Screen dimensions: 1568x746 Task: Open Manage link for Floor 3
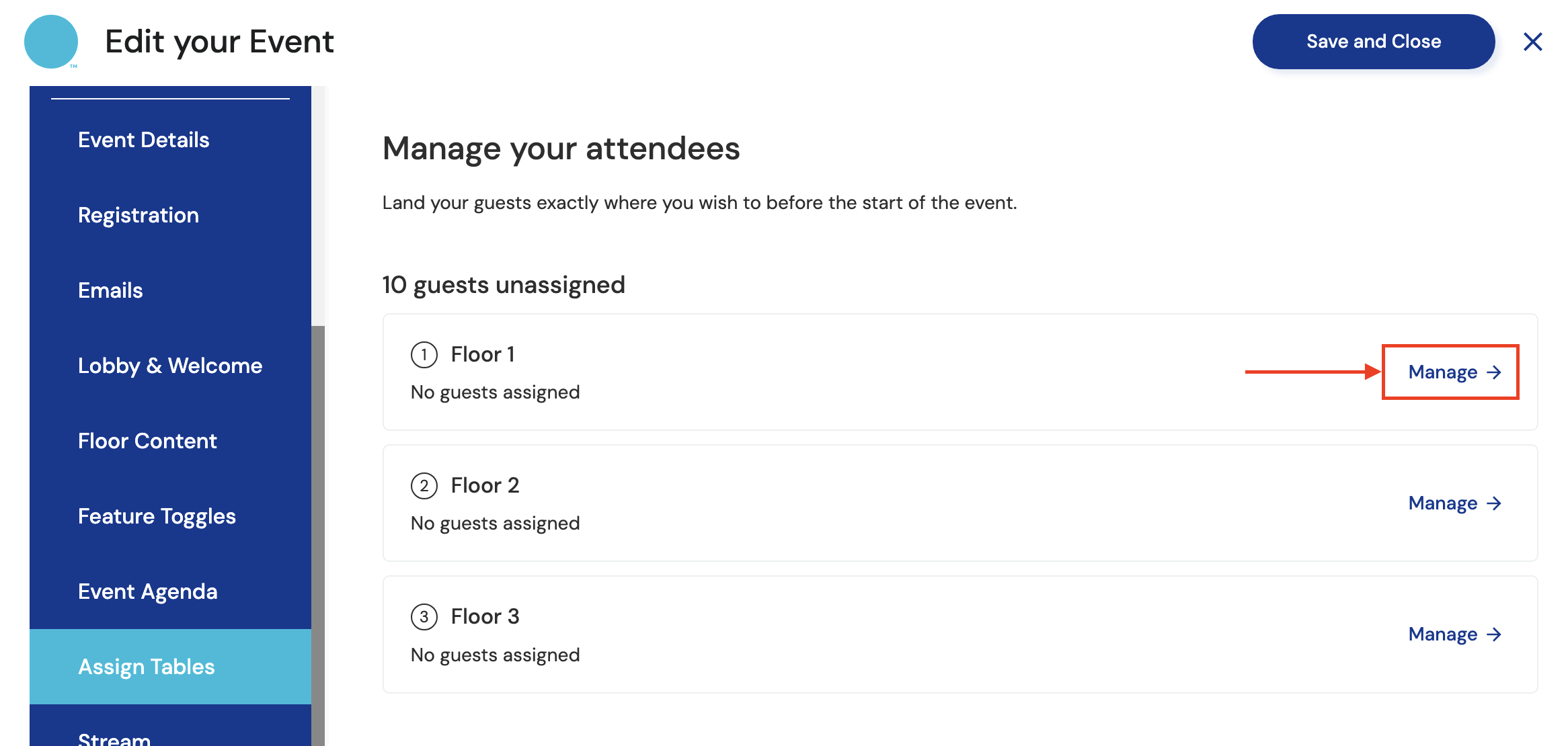[x=1443, y=634]
